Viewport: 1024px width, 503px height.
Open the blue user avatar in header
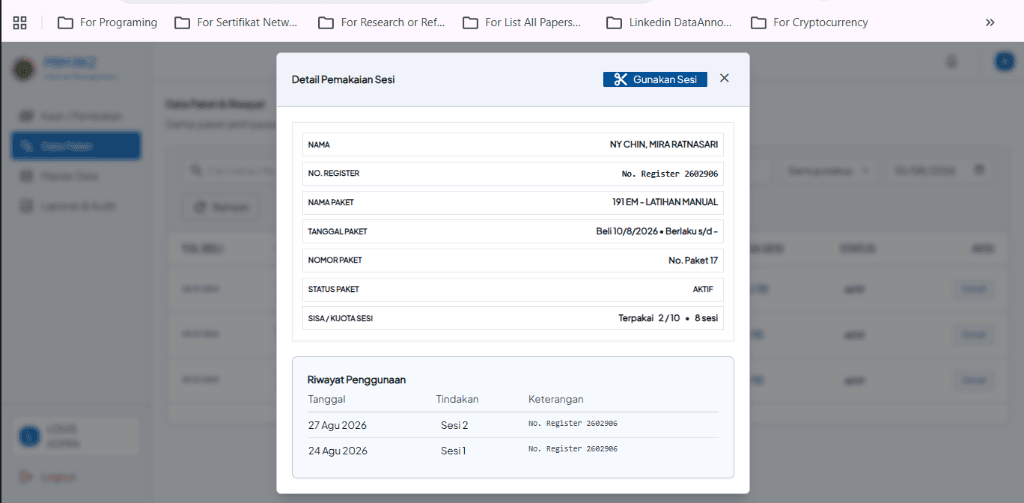pos(1004,61)
